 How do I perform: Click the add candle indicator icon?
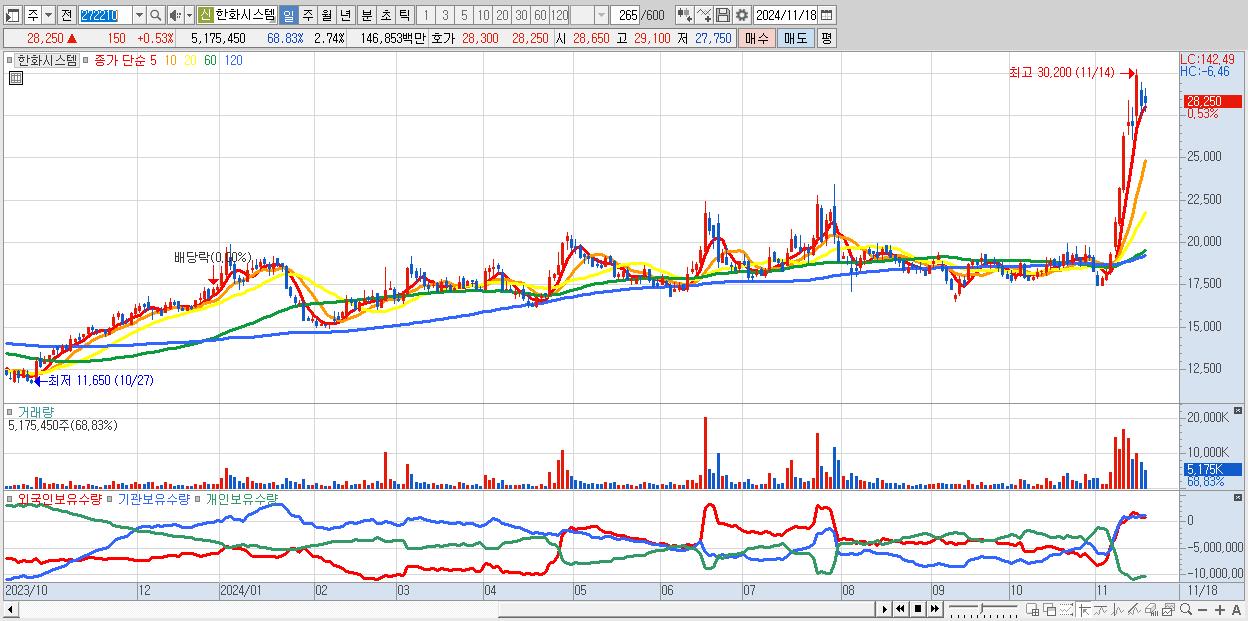[x=684, y=15]
